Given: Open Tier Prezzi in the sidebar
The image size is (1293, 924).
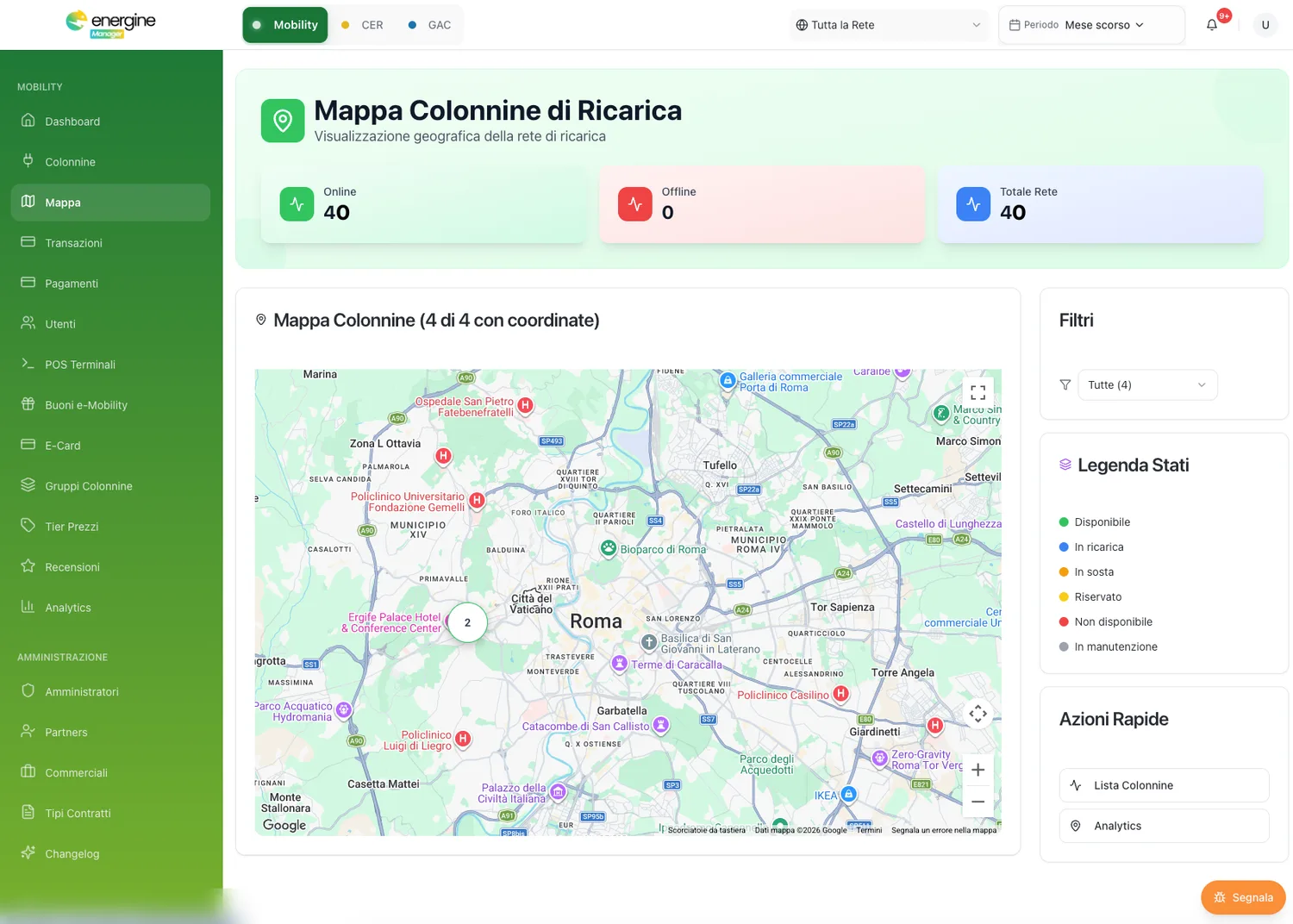Looking at the screenshot, I should (x=110, y=527).
